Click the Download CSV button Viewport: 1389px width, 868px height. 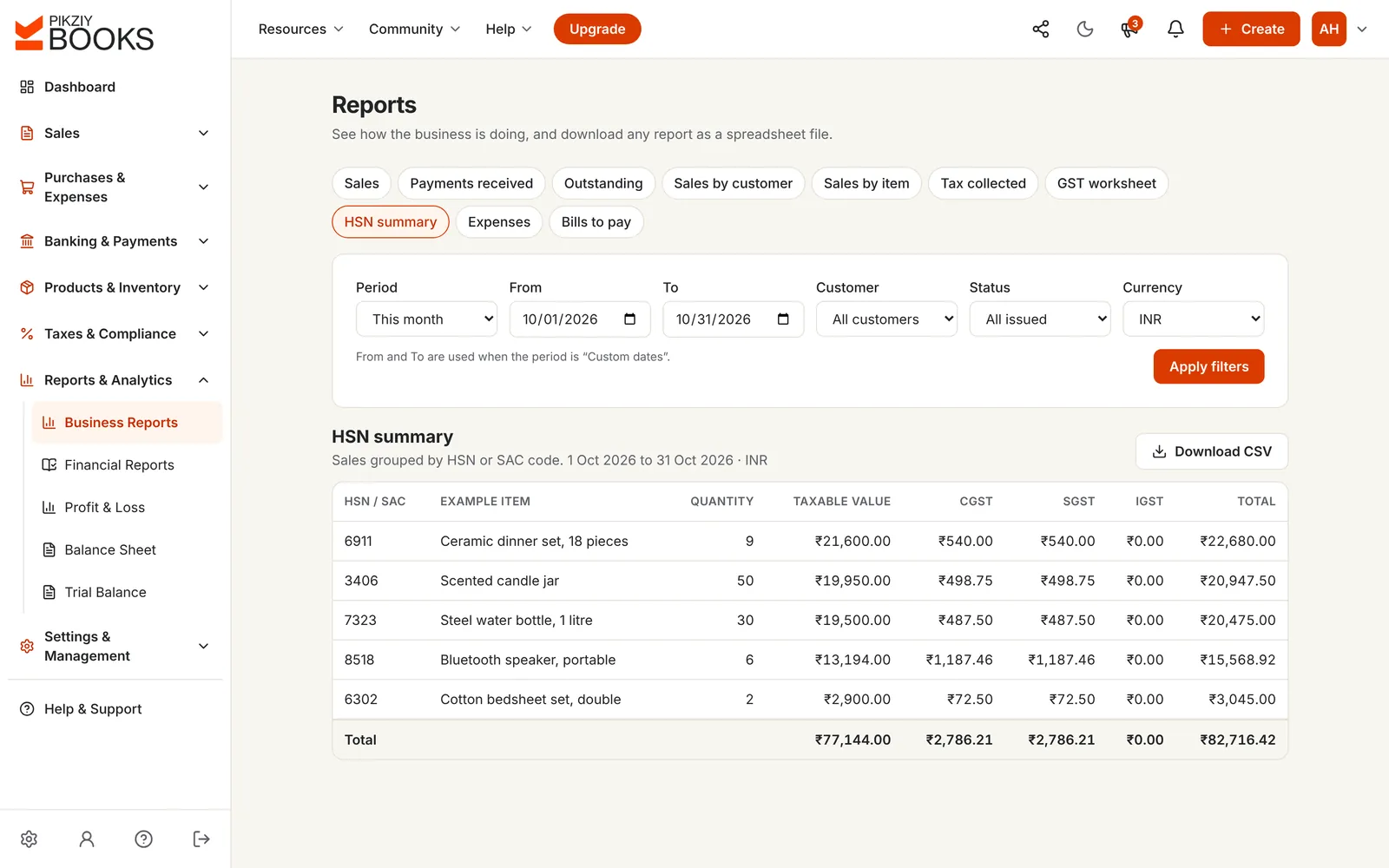(1211, 451)
